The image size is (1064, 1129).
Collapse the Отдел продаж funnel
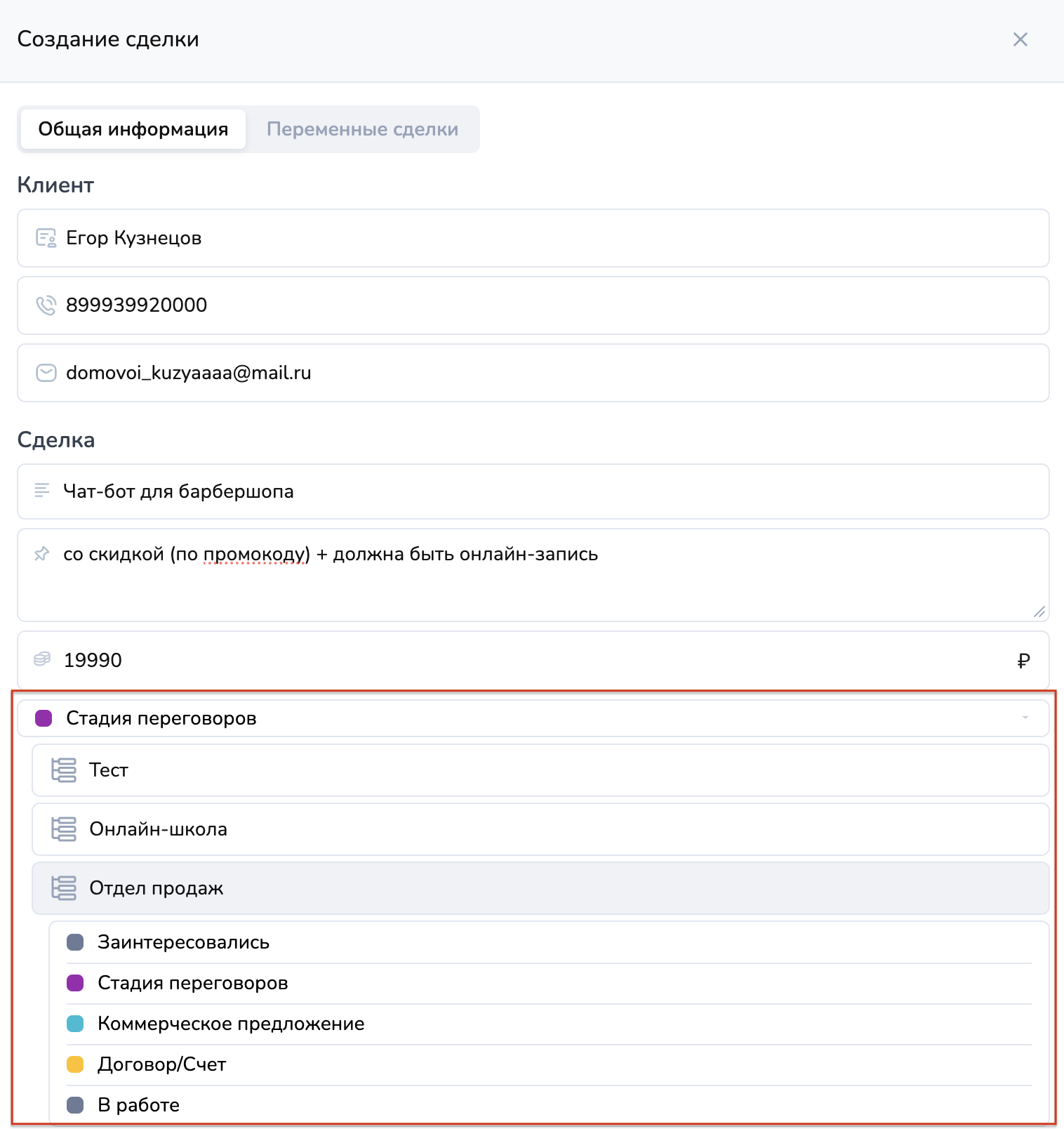tap(540, 888)
